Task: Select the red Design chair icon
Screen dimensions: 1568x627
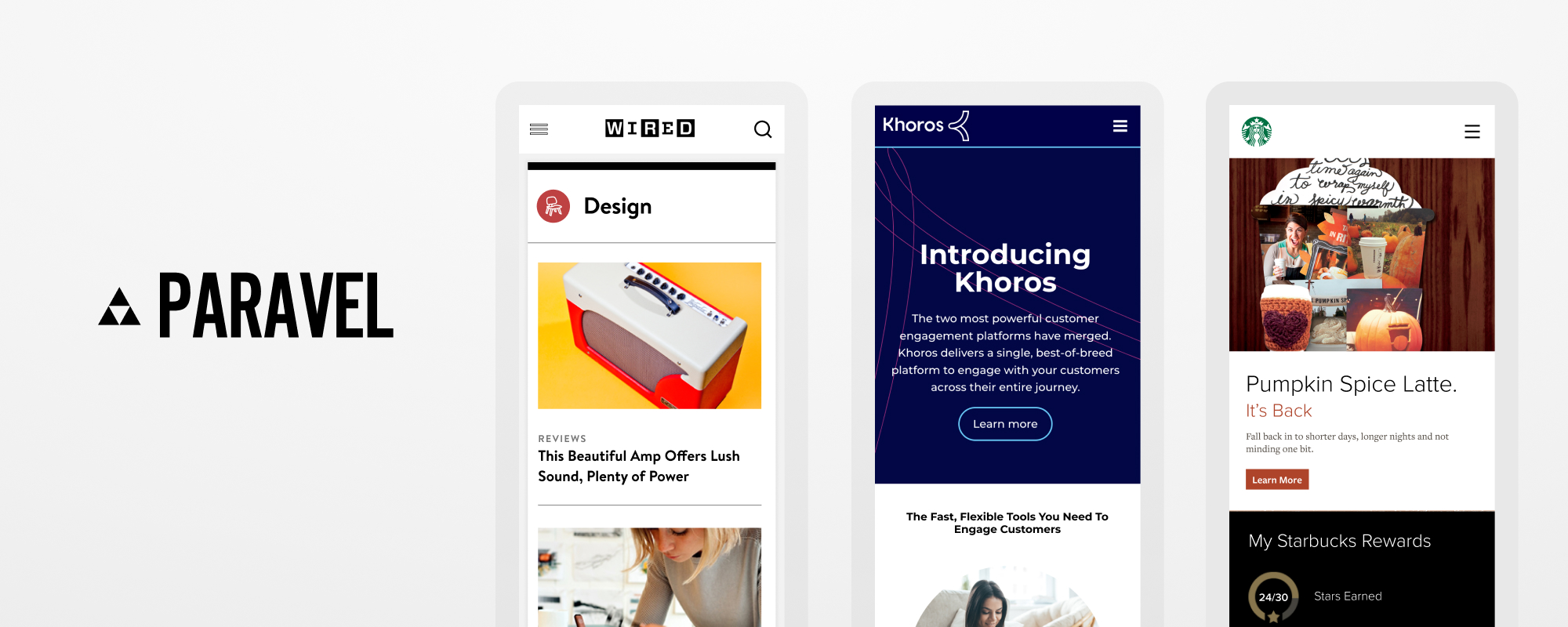Action: click(554, 206)
